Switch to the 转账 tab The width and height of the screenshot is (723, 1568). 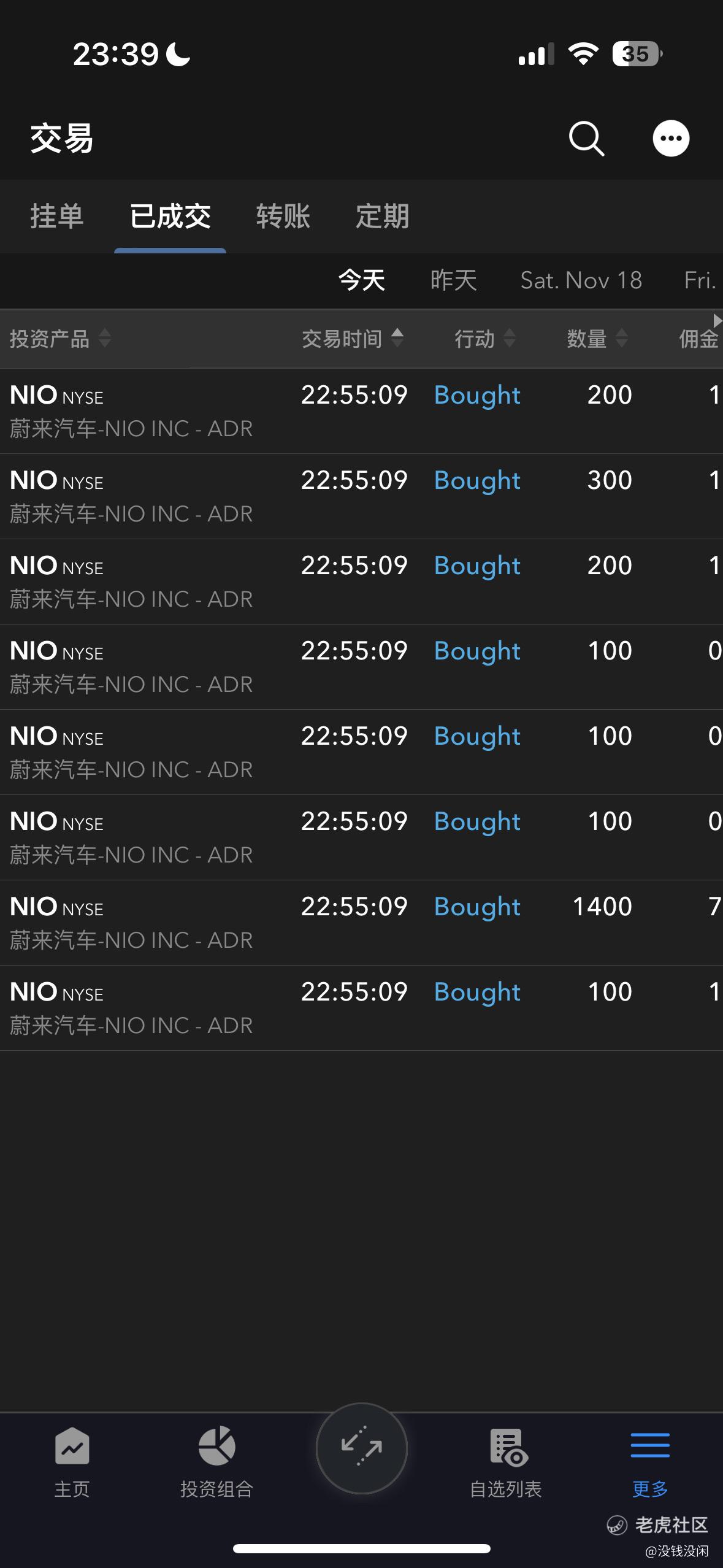[x=283, y=216]
